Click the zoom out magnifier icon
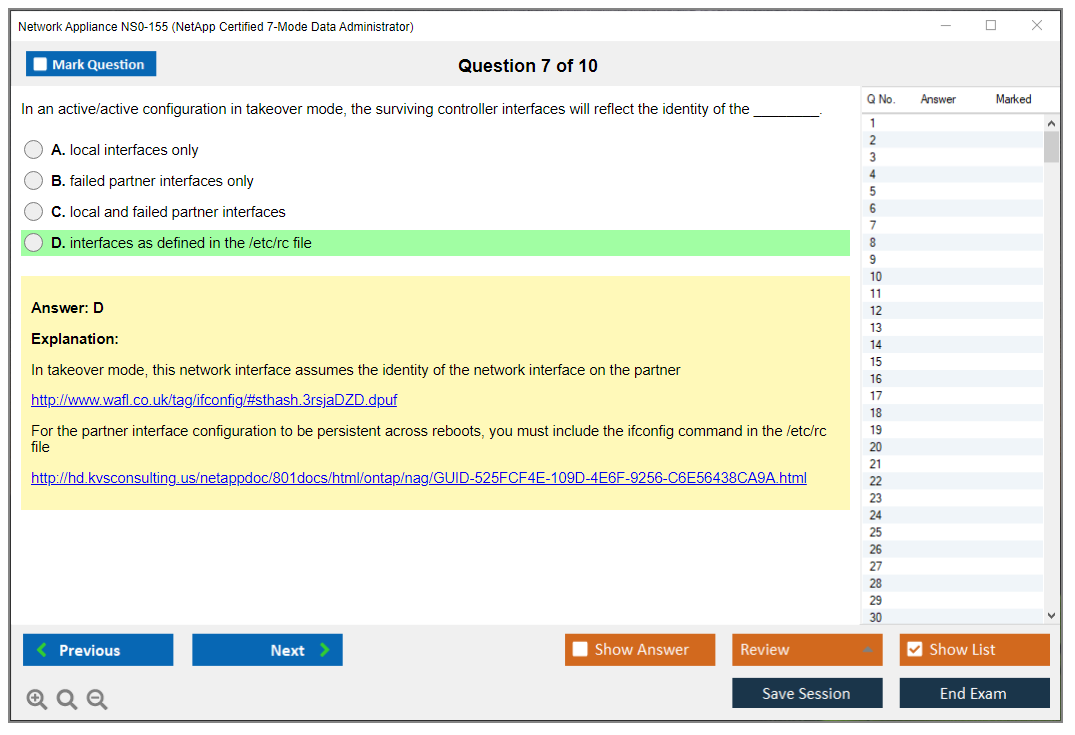This screenshot has width=1075, height=735. [x=97, y=700]
